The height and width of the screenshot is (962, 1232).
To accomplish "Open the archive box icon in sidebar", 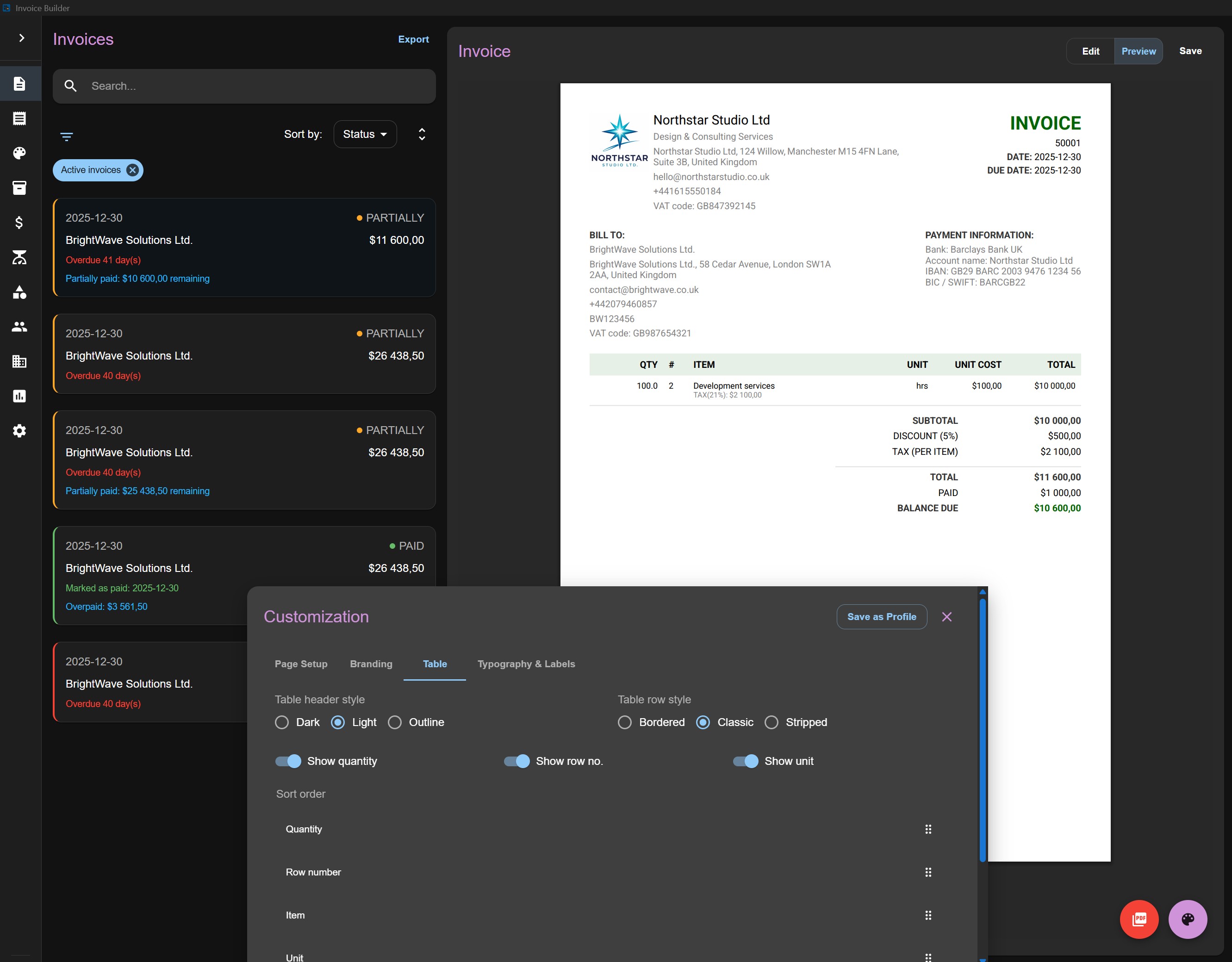I will (20, 188).
